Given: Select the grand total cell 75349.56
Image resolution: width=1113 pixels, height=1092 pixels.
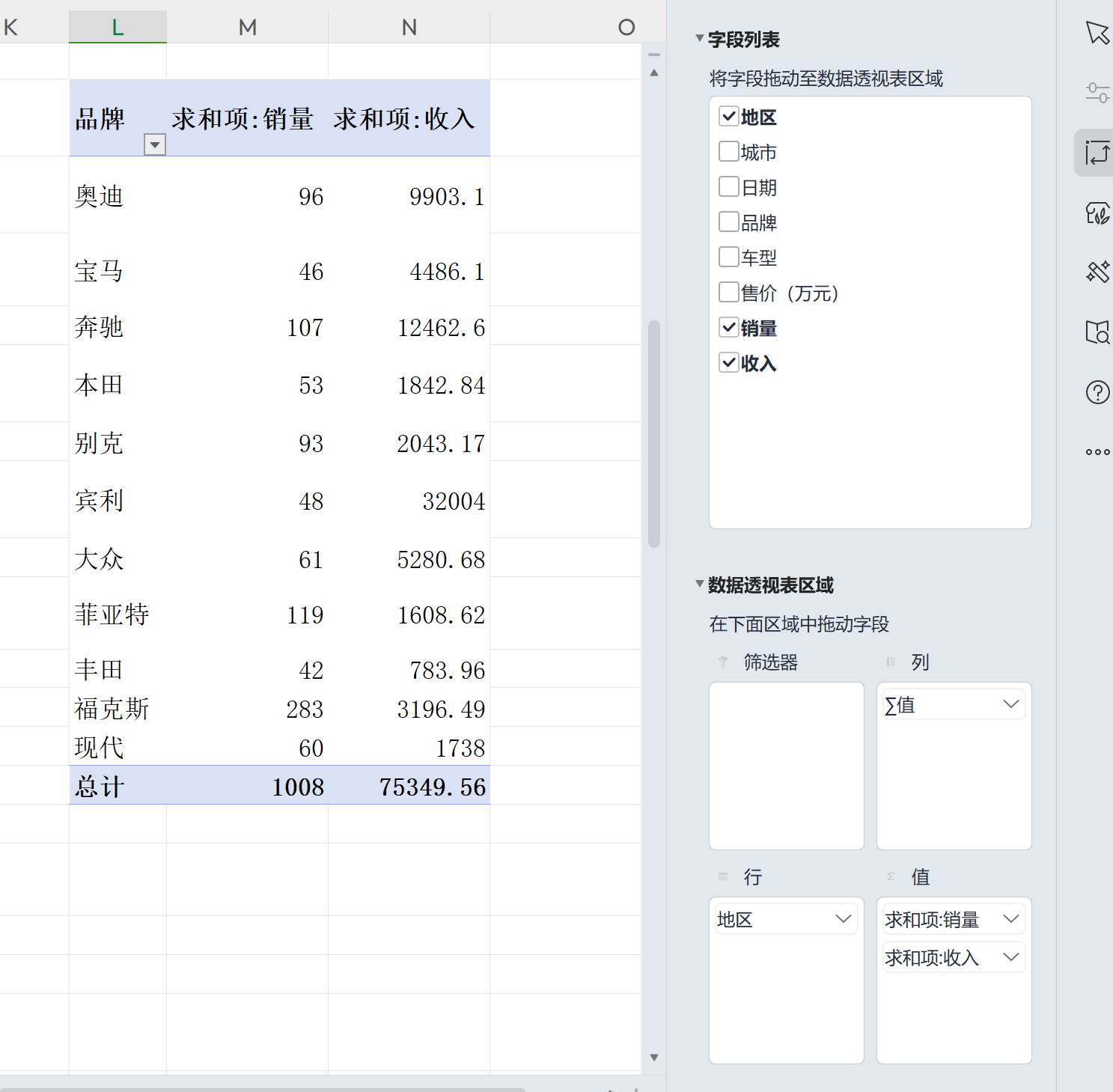Looking at the screenshot, I should (409, 785).
